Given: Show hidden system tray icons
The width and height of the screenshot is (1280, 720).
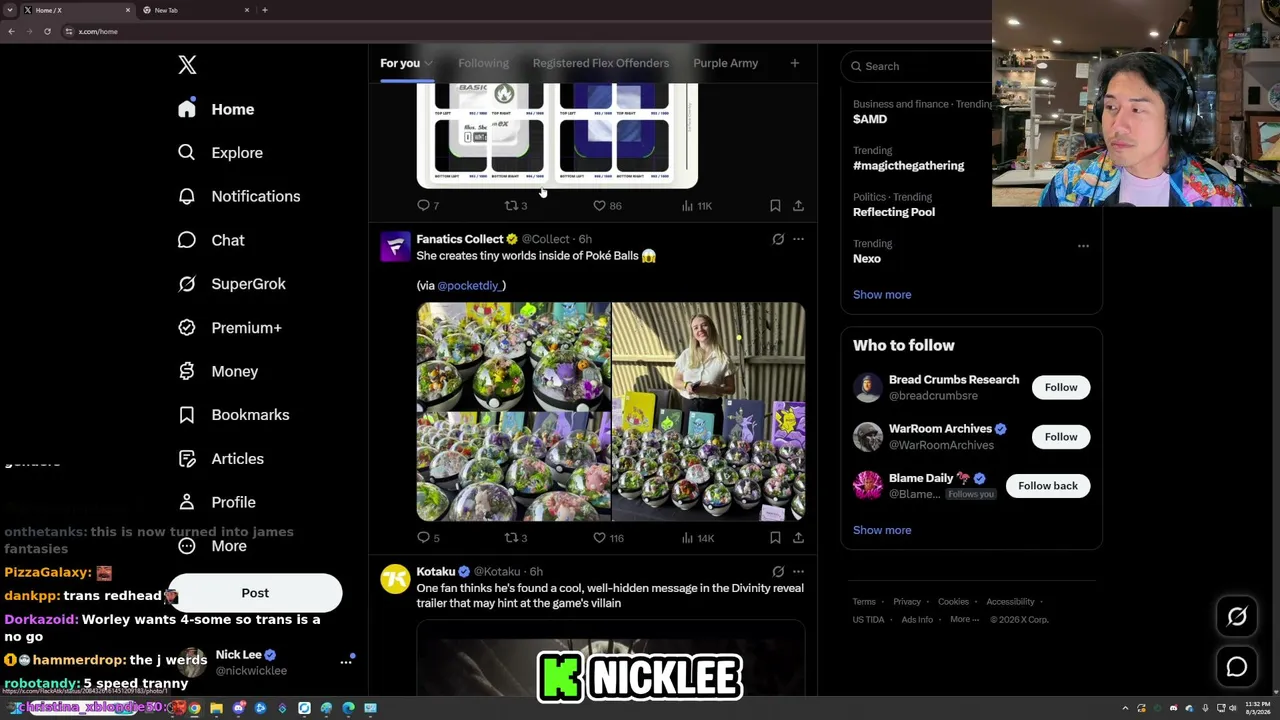Looking at the screenshot, I should click(x=1125, y=708).
